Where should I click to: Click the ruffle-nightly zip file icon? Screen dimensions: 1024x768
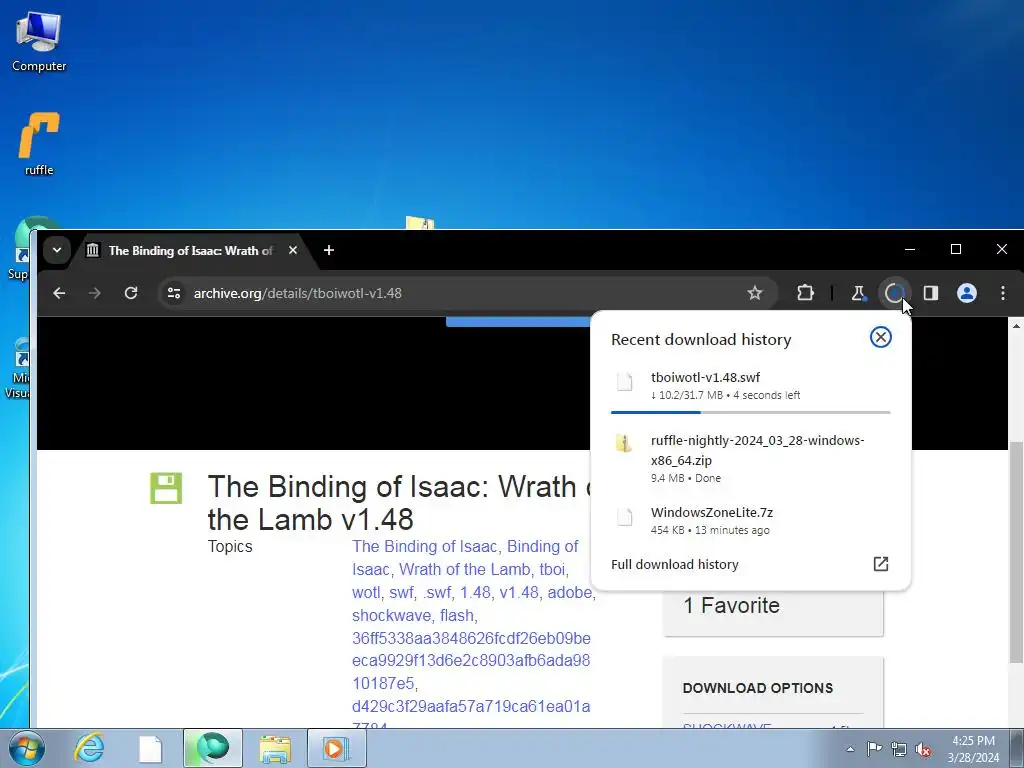coord(624,443)
